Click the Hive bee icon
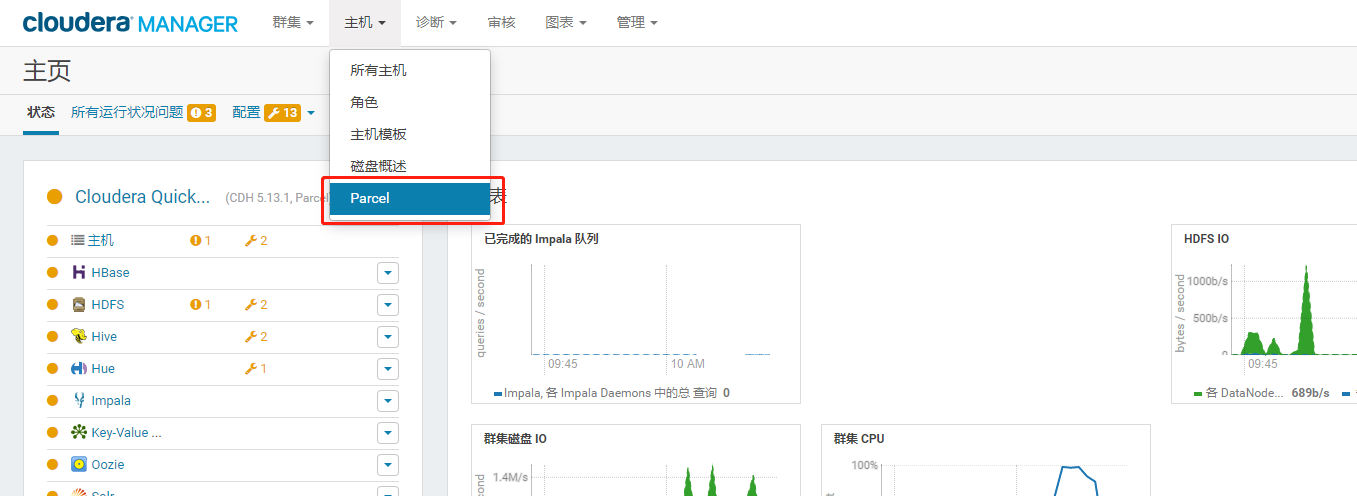The height and width of the screenshot is (496, 1357). (x=79, y=336)
